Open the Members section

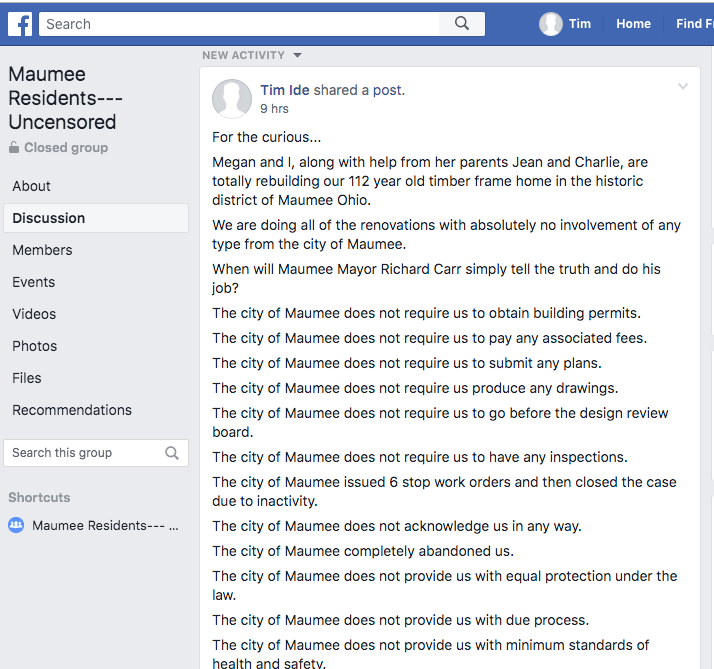point(42,250)
